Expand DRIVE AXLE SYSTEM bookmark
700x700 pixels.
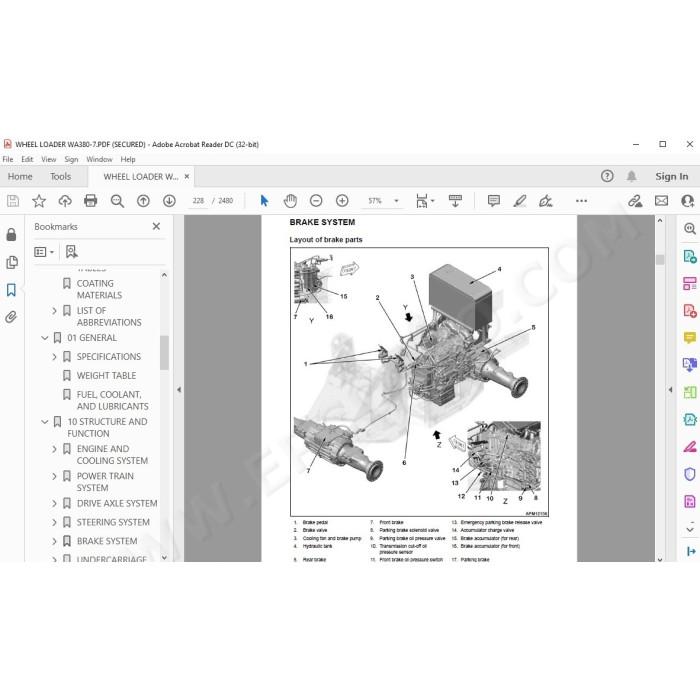pyautogui.click(x=54, y=504)
